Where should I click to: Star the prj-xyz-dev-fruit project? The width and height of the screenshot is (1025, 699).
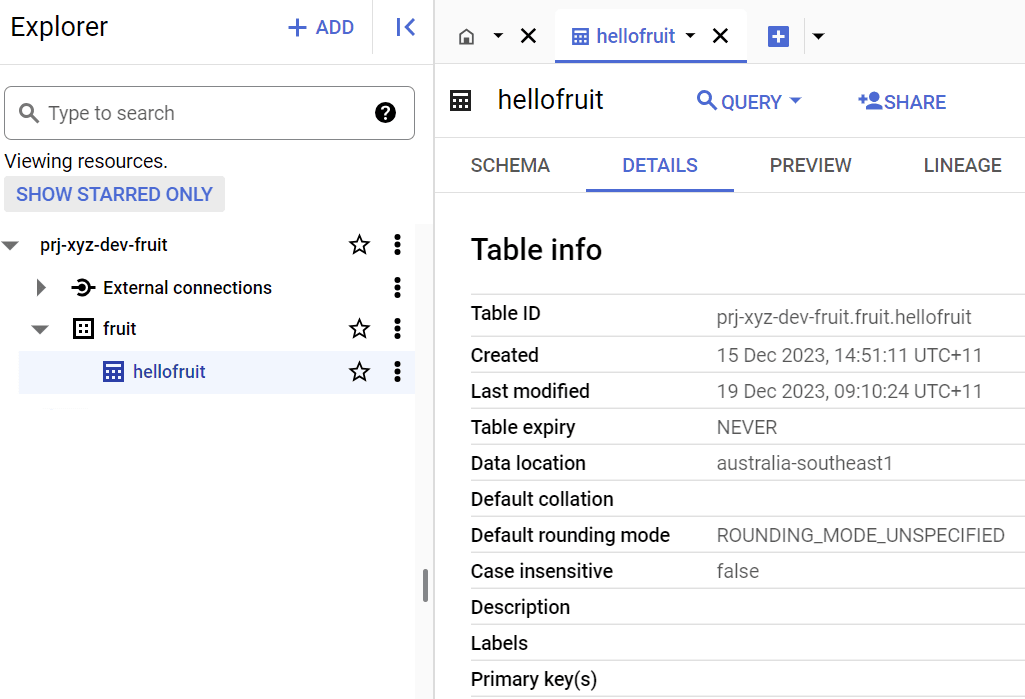click(x=360, y=245)
